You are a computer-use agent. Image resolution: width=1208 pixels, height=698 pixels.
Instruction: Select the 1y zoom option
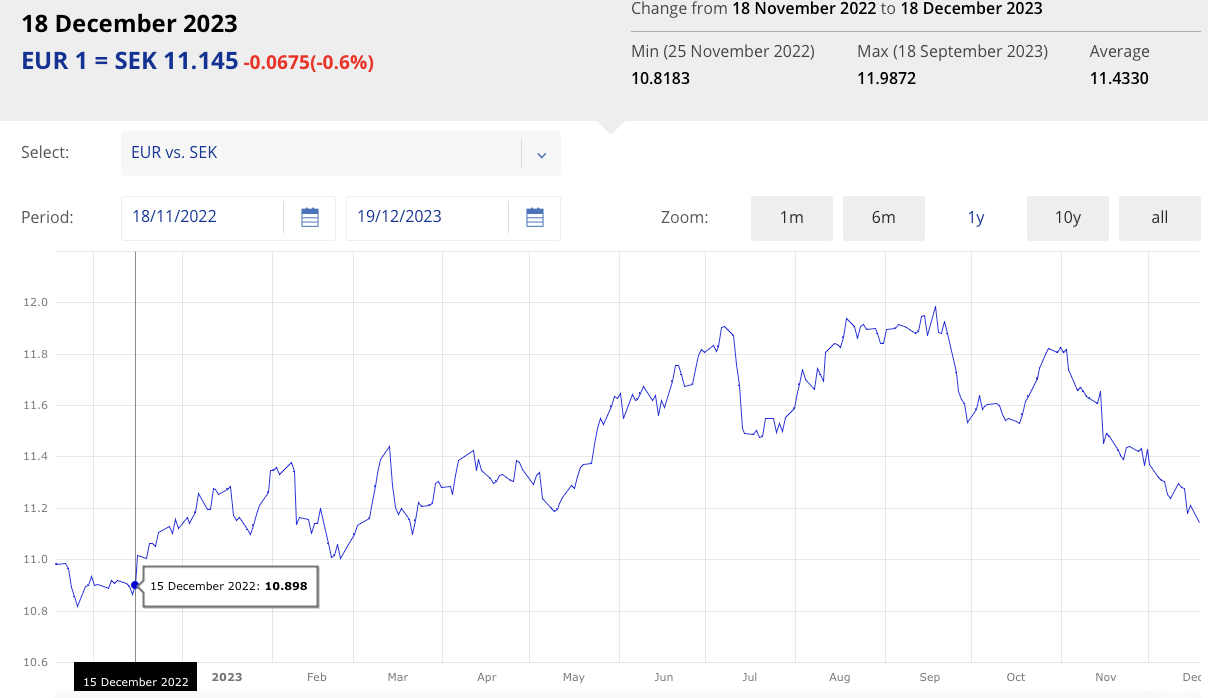coord(976,217)
